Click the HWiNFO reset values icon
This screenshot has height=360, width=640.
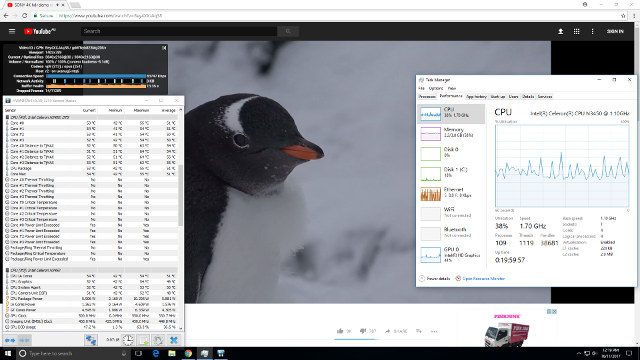pyautogui.click(x=158, y=340)
